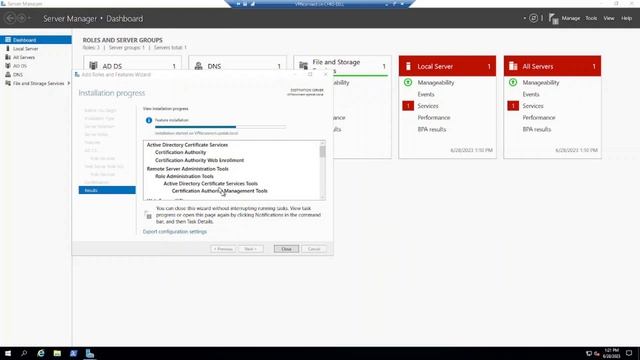Click the task notification icon in wizard
Image resolution: width=640 pixels, height=360 pixels.
point(148,215)
